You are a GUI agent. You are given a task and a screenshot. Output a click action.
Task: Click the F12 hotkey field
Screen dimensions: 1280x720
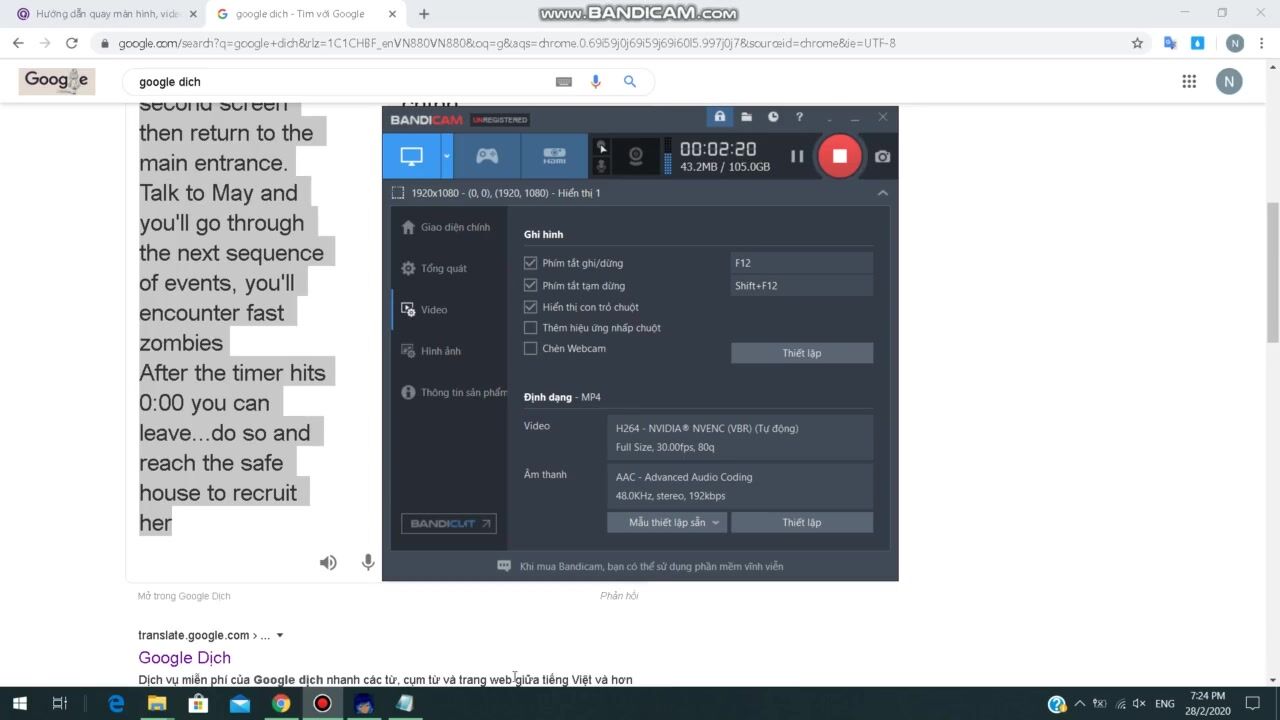click(x=801, y=263)
